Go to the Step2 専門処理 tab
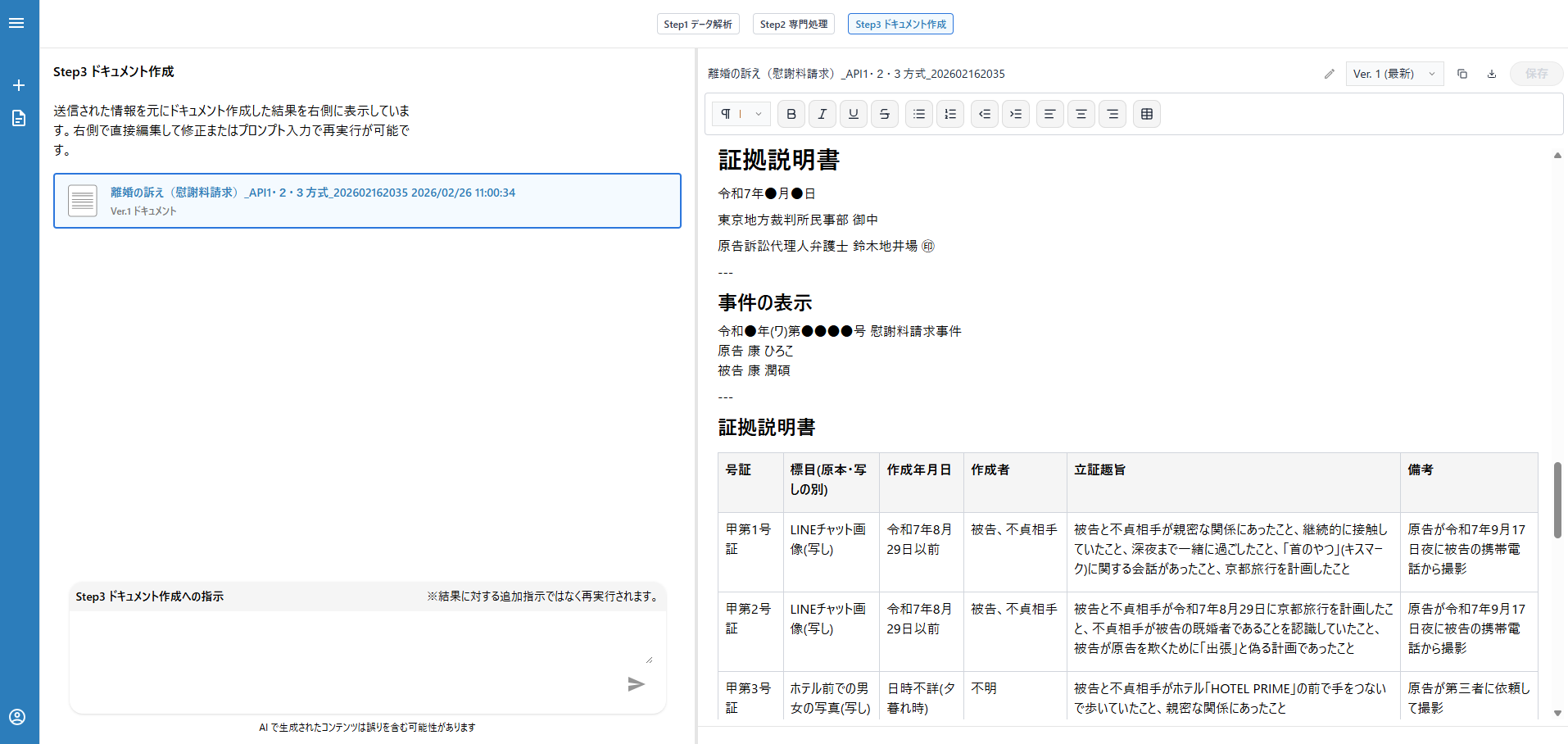The height and width of the screenshot is (744, 1568). (793, 25)
